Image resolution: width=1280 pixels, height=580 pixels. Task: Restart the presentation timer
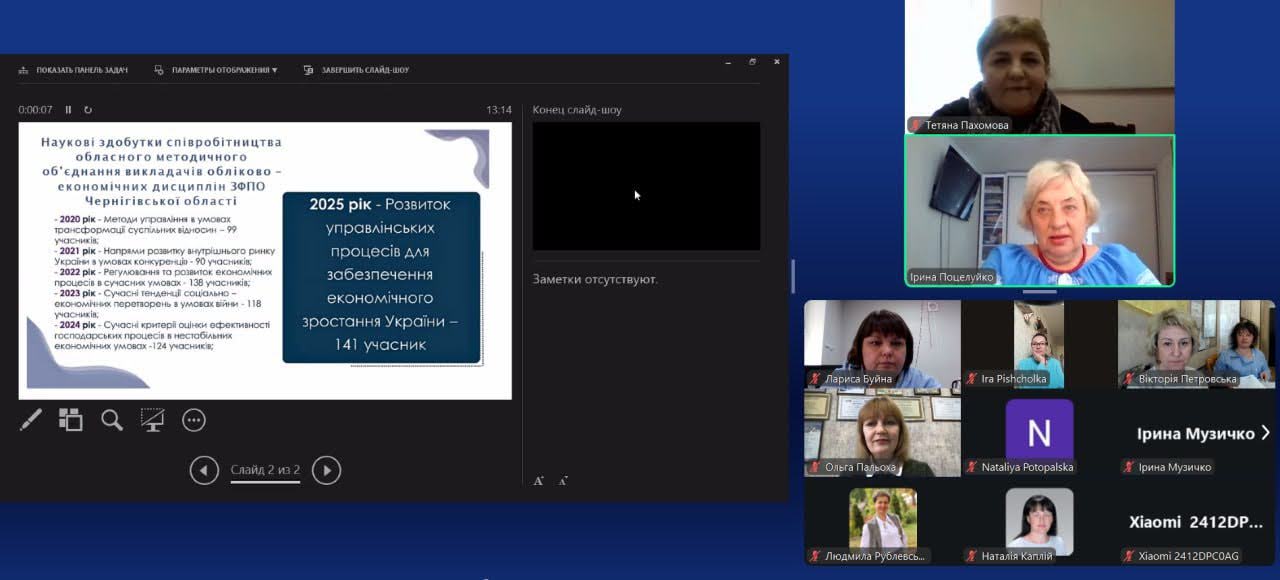(x=88, y=110)
